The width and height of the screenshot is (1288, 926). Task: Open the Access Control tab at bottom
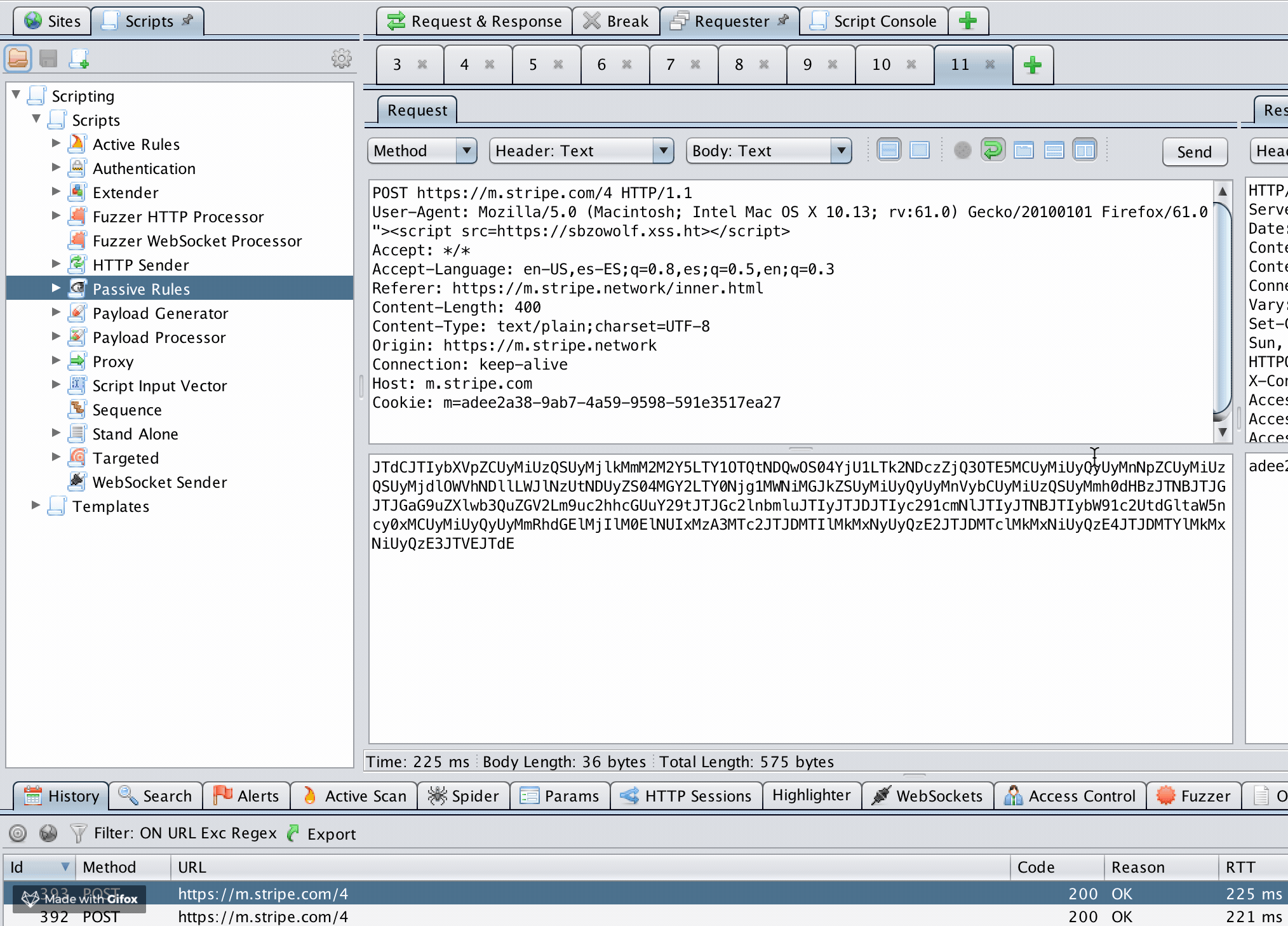1071,796
